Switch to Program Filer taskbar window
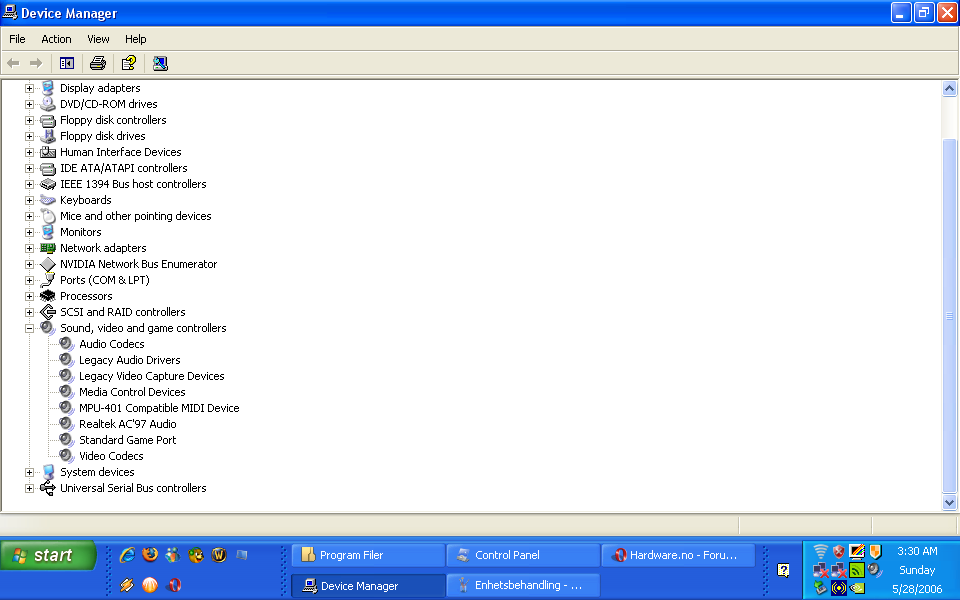 coord(368,555)
